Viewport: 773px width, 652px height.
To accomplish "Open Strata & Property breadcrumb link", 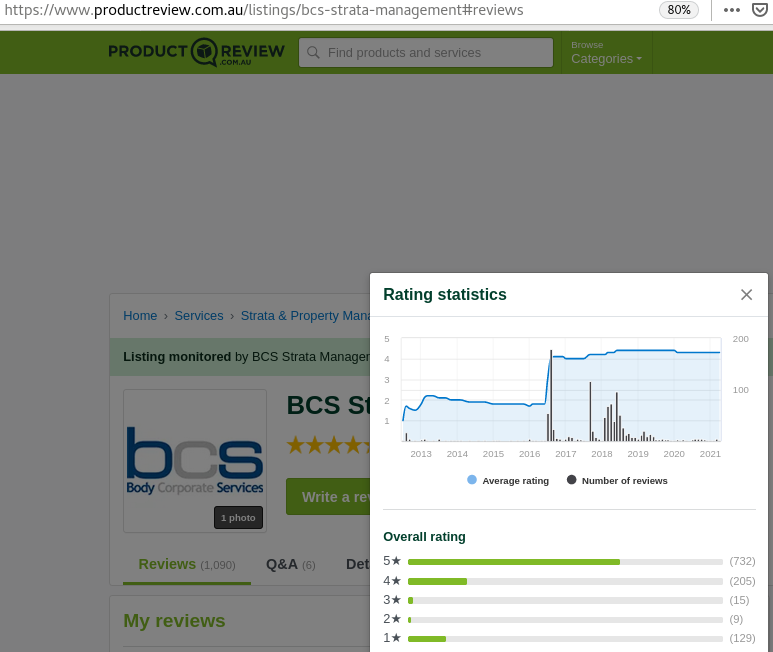I will (305, 316).
